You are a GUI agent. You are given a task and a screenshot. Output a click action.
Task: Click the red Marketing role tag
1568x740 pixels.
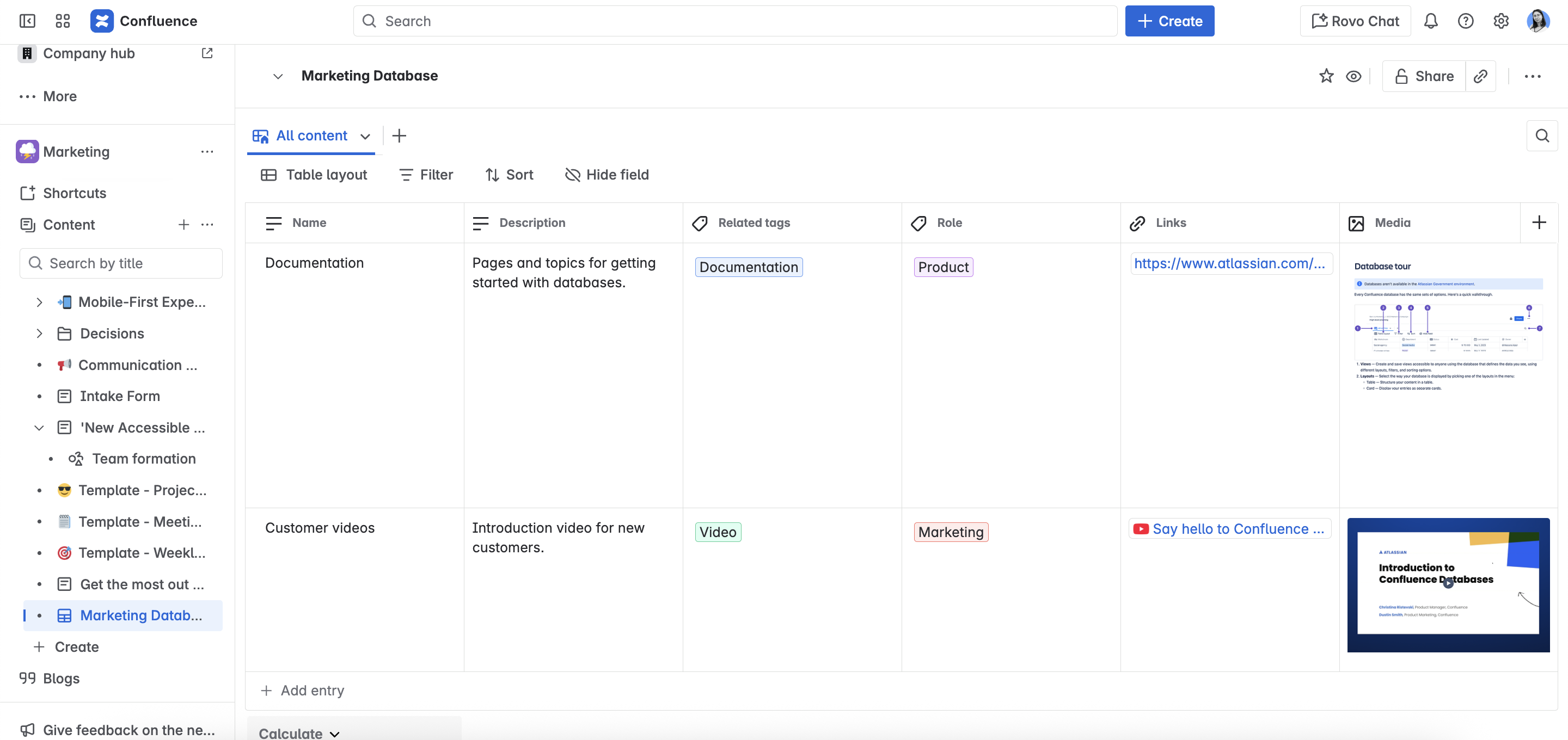click(951, 533)
